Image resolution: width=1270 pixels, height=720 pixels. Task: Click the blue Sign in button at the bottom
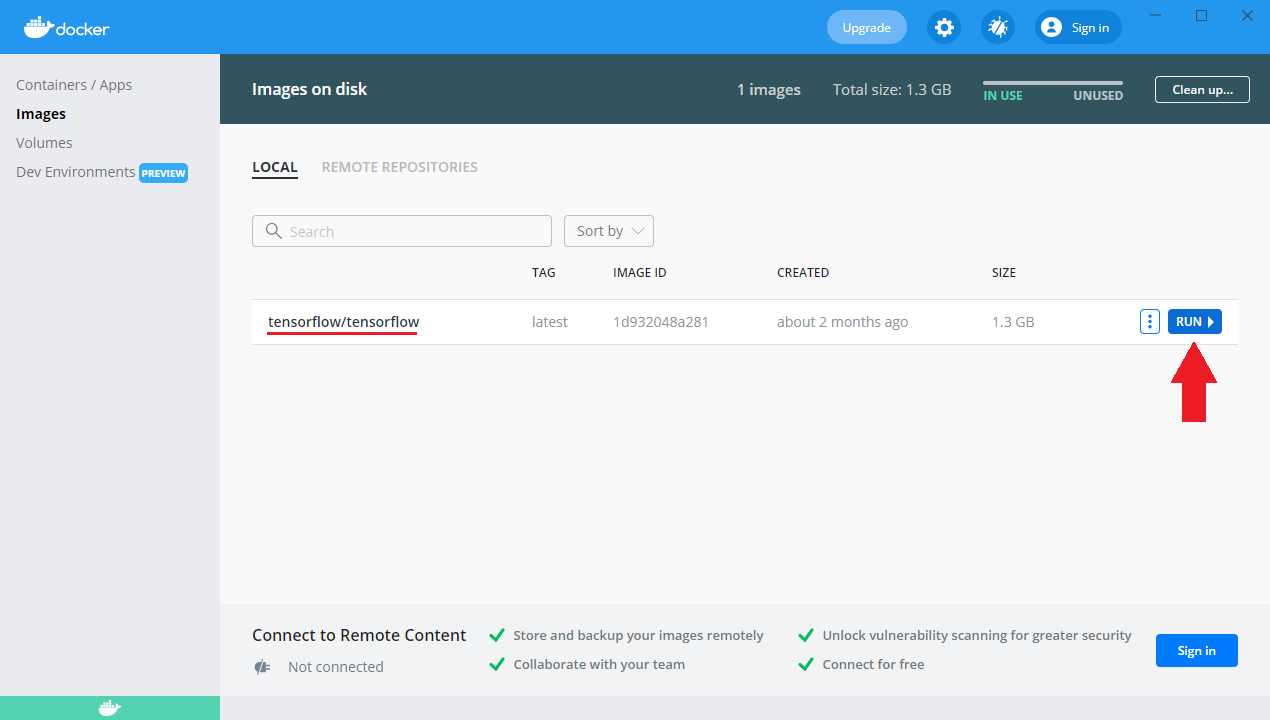pos(1197,651)
